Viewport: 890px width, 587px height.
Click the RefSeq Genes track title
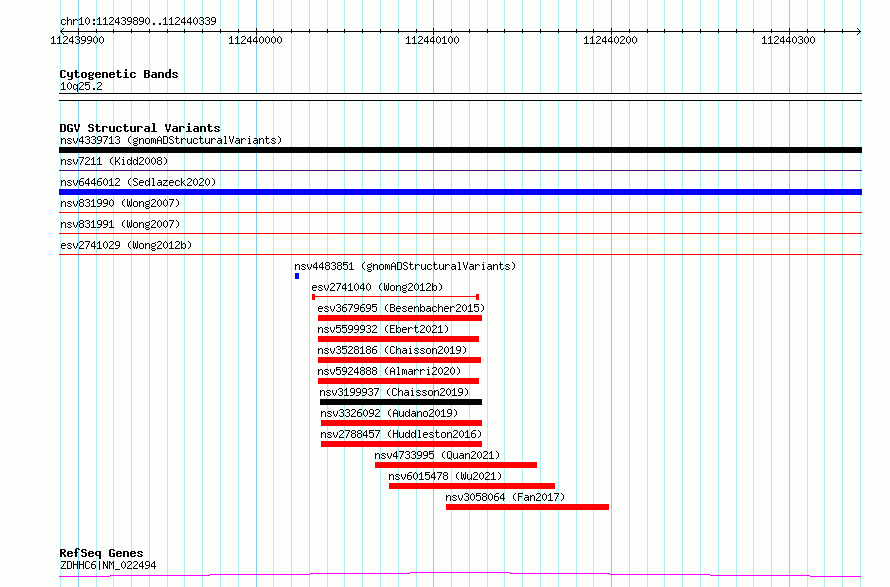click(x=101, y=553)
